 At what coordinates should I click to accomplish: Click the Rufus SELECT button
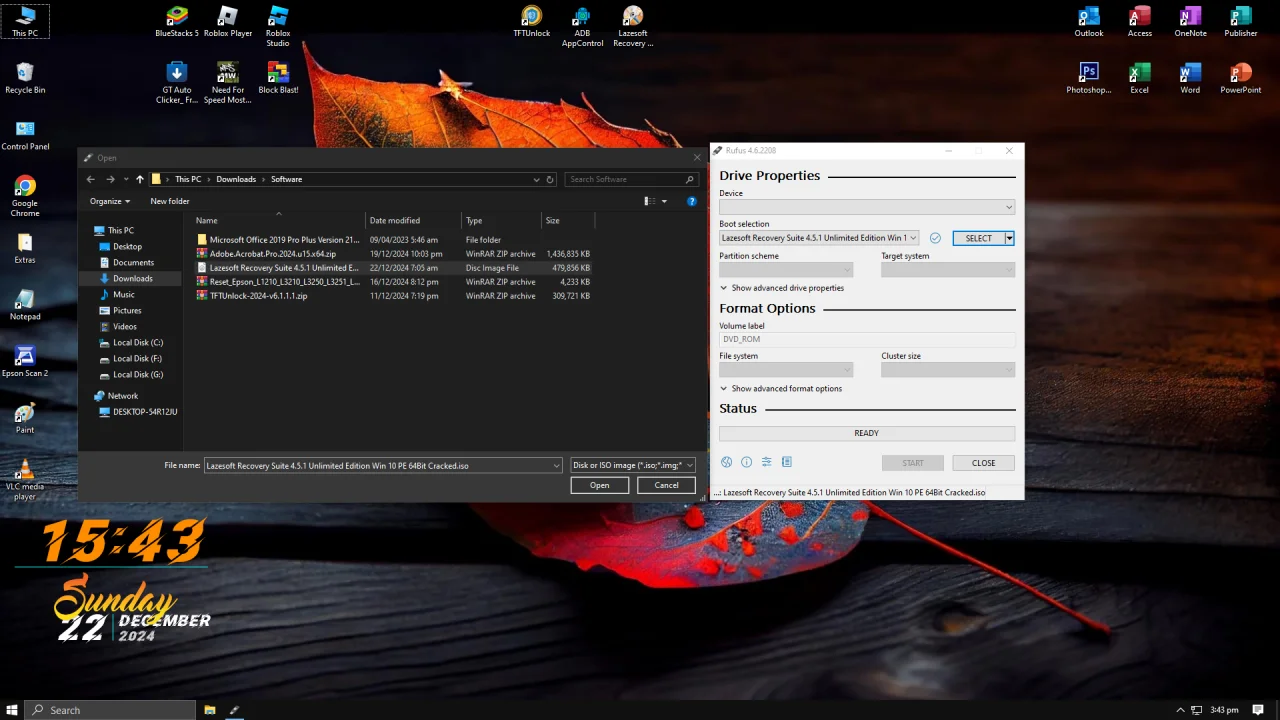[x=978, y=238]
